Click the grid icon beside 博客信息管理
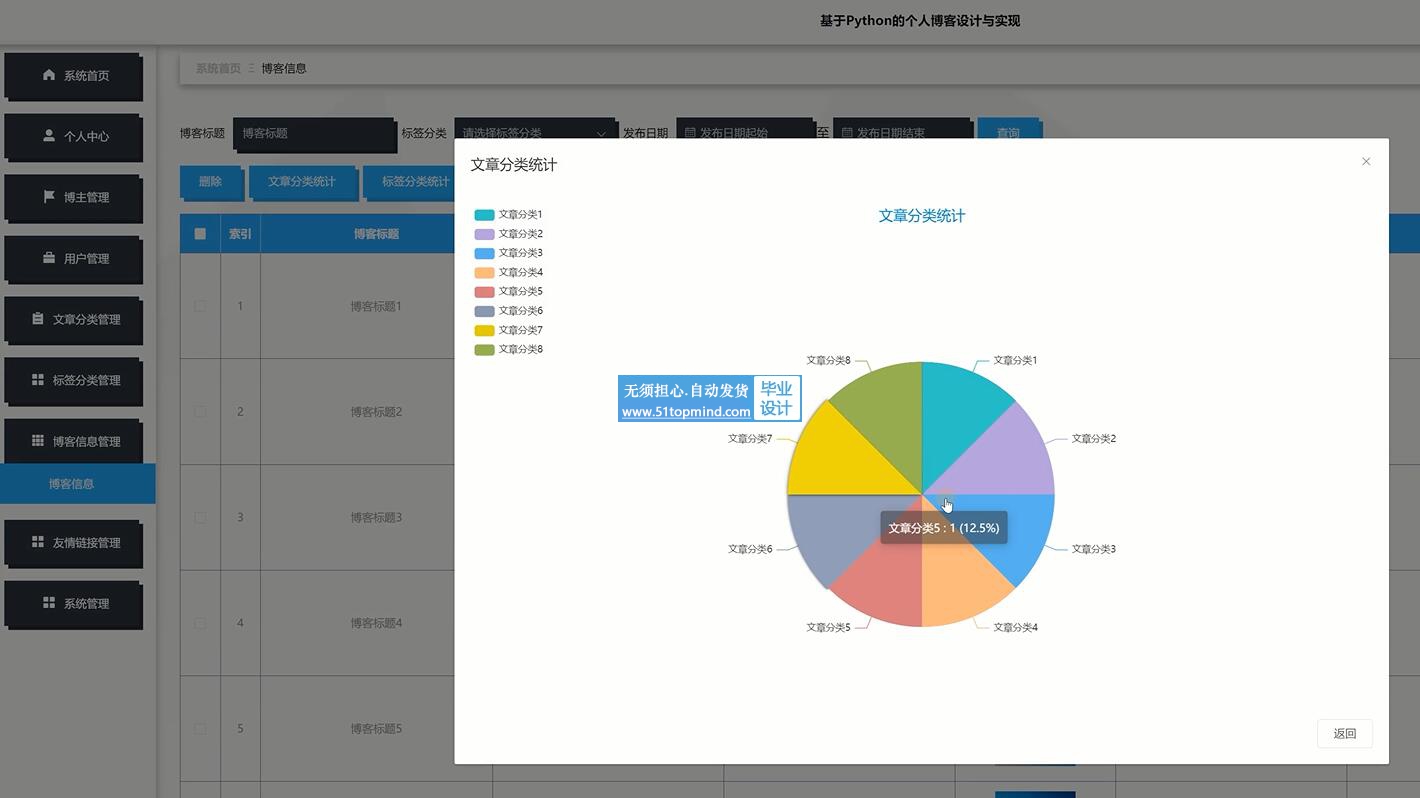Image resolution: width=1420 pixels, height=798 pixels. pyautogui.click(x=38, y=441)
